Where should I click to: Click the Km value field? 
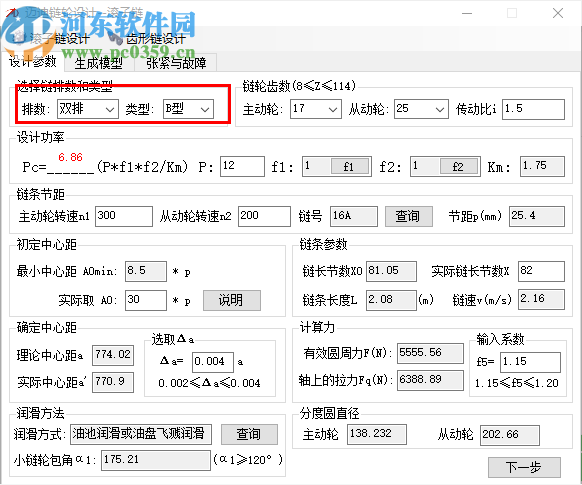[x=542, y=166]
